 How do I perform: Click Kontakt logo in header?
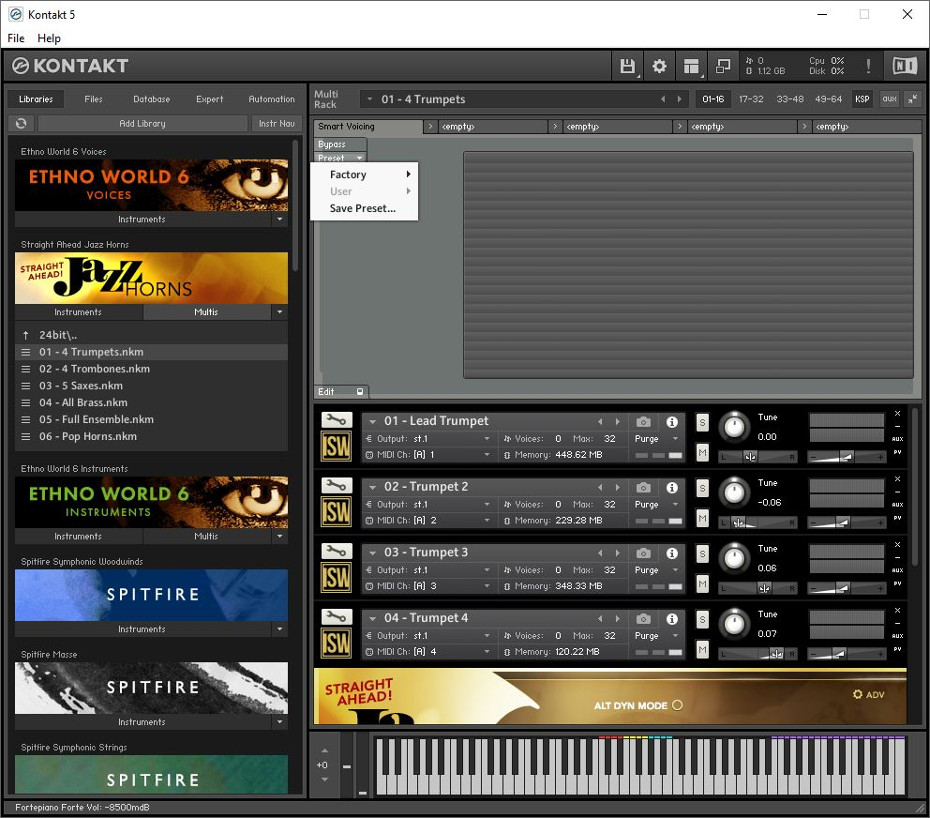70,66
